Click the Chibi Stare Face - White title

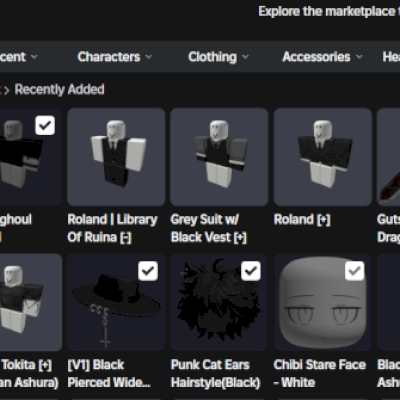point(320,374)
